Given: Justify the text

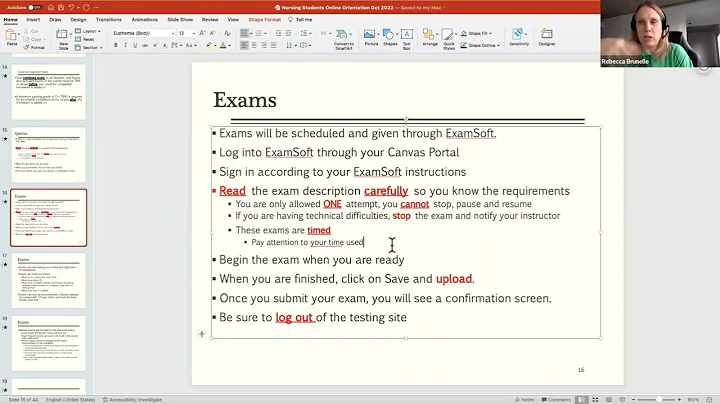Looking at the screenshot, I should click(x=274, y=45).
